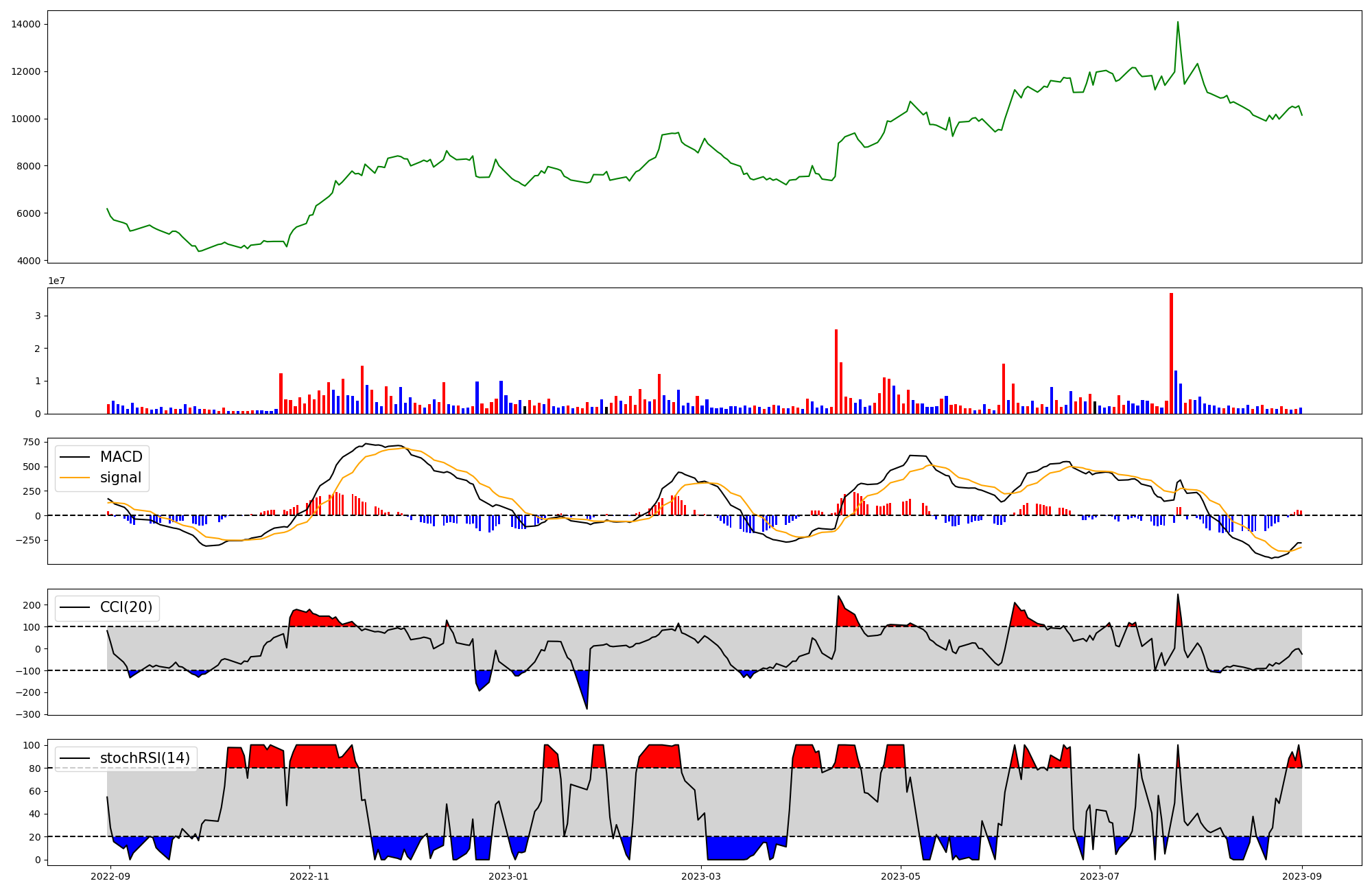Click the 2022-09 x-axis date label
Image resolution: width=1372 pixels, height=892 pixels.
coord(110,876)
